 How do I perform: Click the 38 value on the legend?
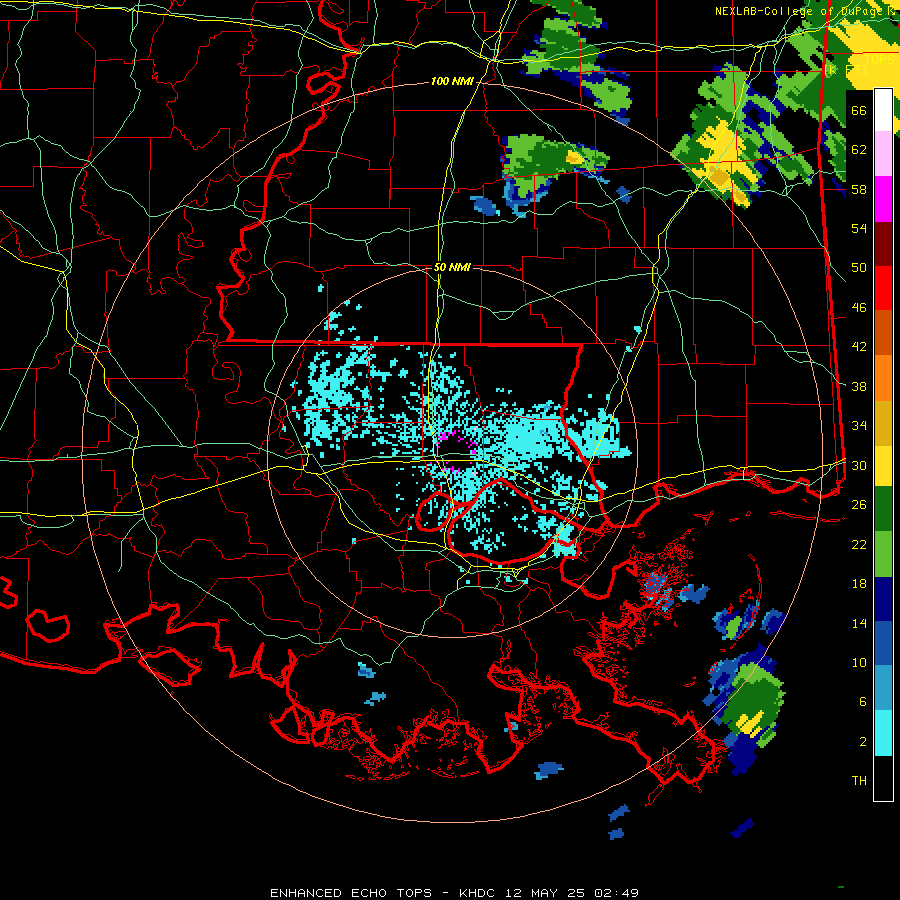pyautogui.click(x=859, y=386)
